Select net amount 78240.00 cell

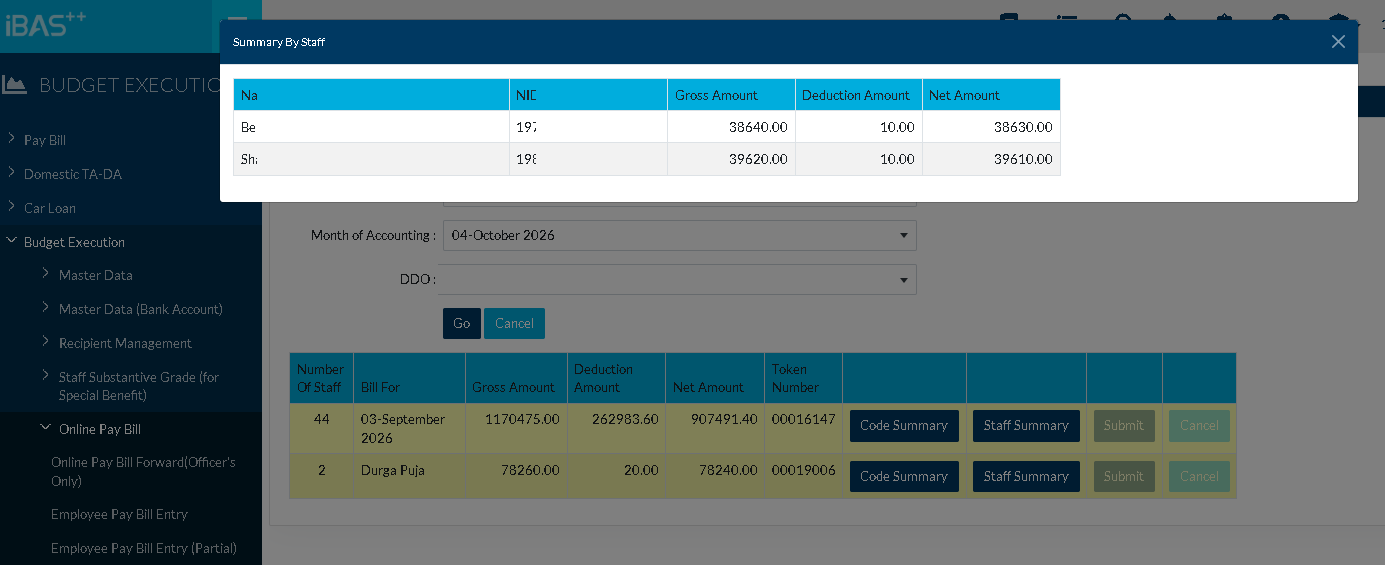point(715,476)
